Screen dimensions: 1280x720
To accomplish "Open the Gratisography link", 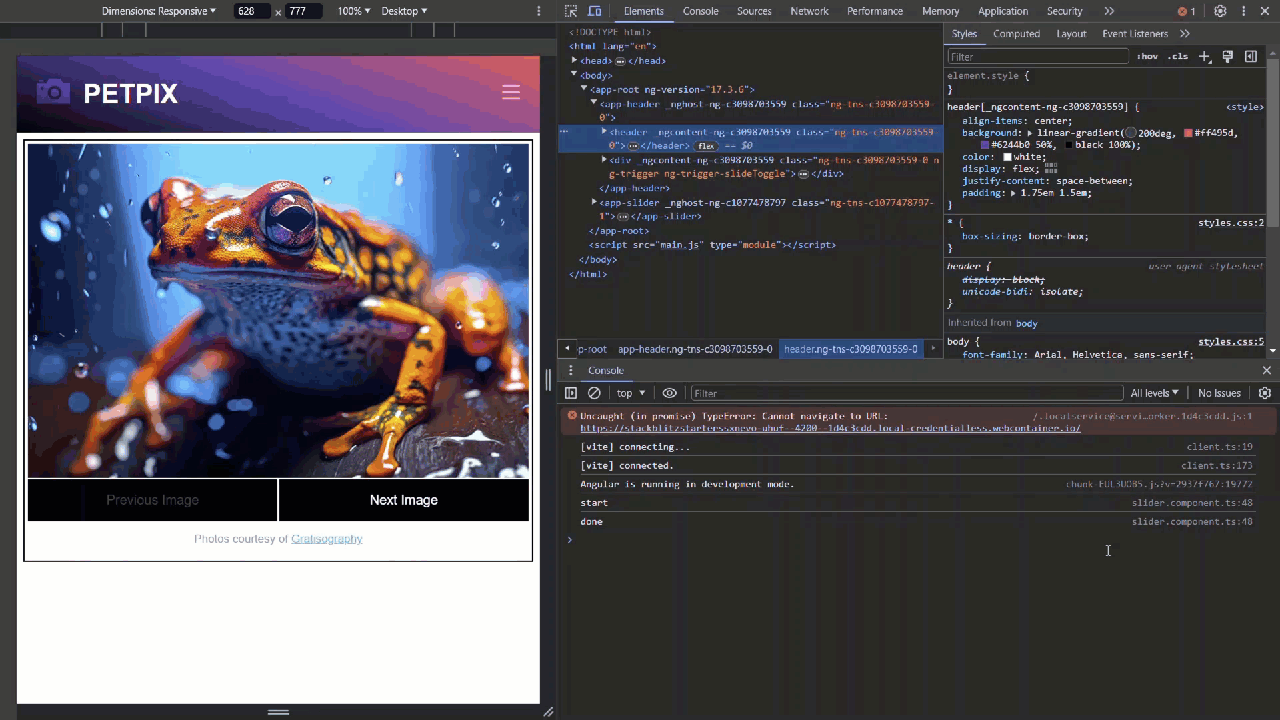I will (x=327, y=539).
